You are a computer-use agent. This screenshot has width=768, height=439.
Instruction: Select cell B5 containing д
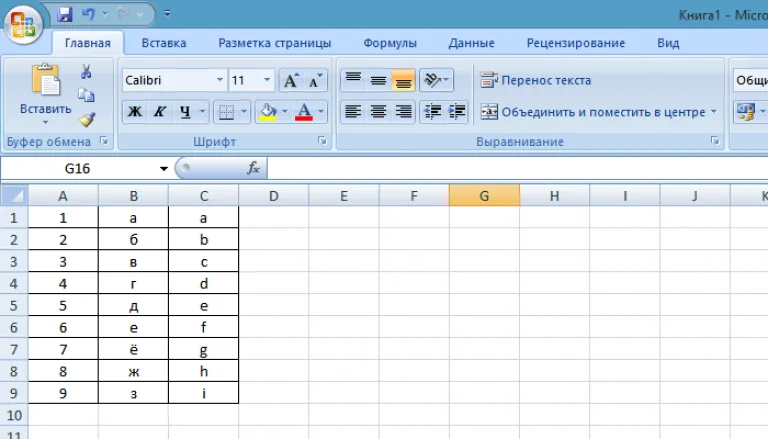pyautogui.click(x=133, y=306)
